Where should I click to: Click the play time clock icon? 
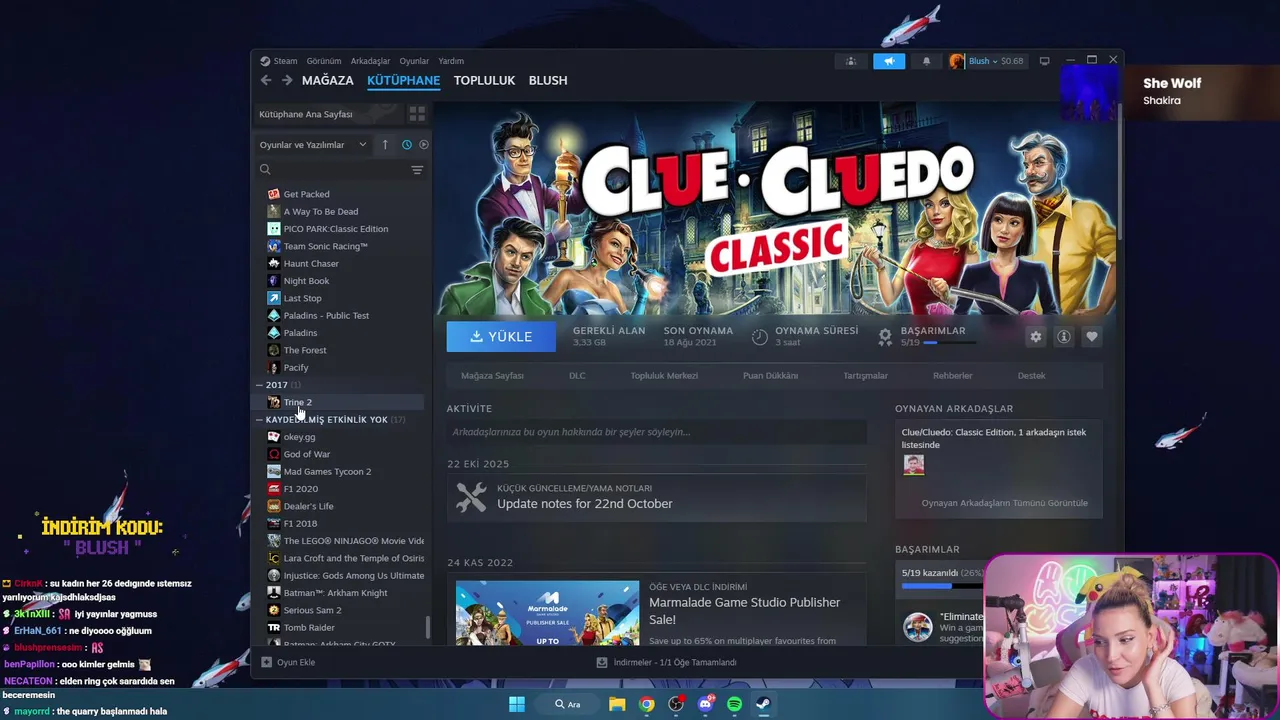[760, 337]
